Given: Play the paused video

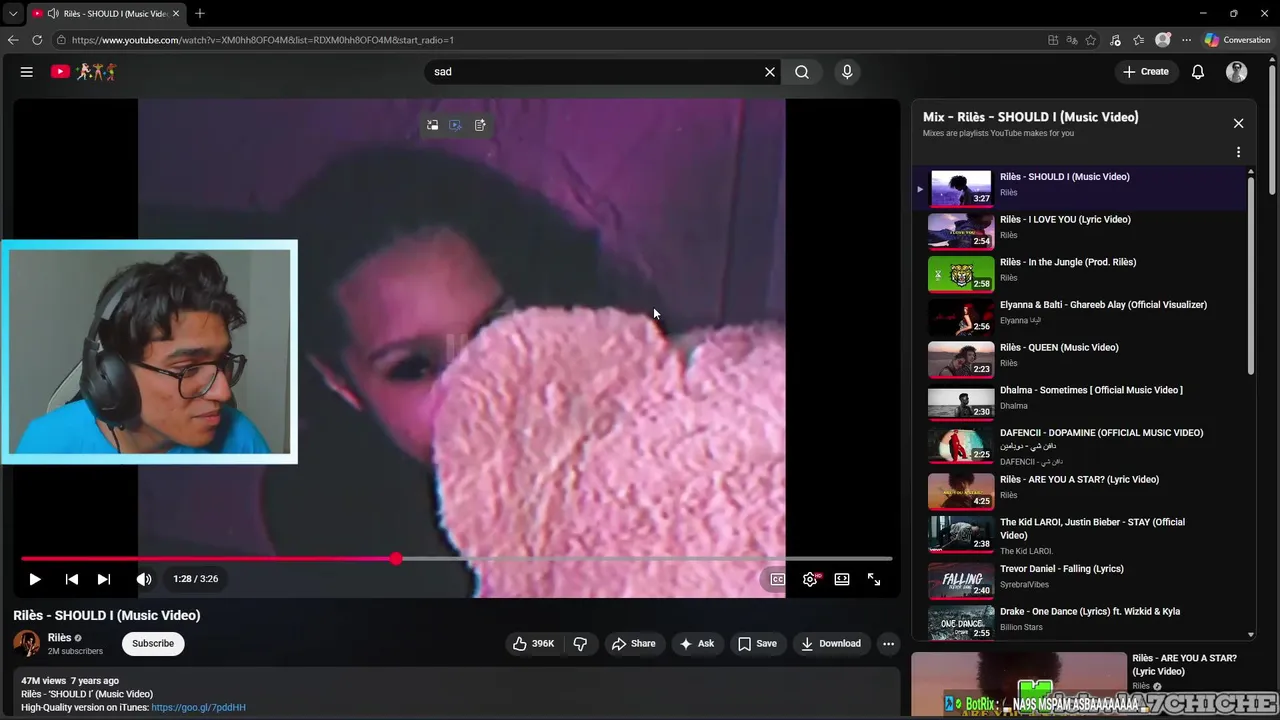Looking at the screenshot, I should click(x=35, y=579).
